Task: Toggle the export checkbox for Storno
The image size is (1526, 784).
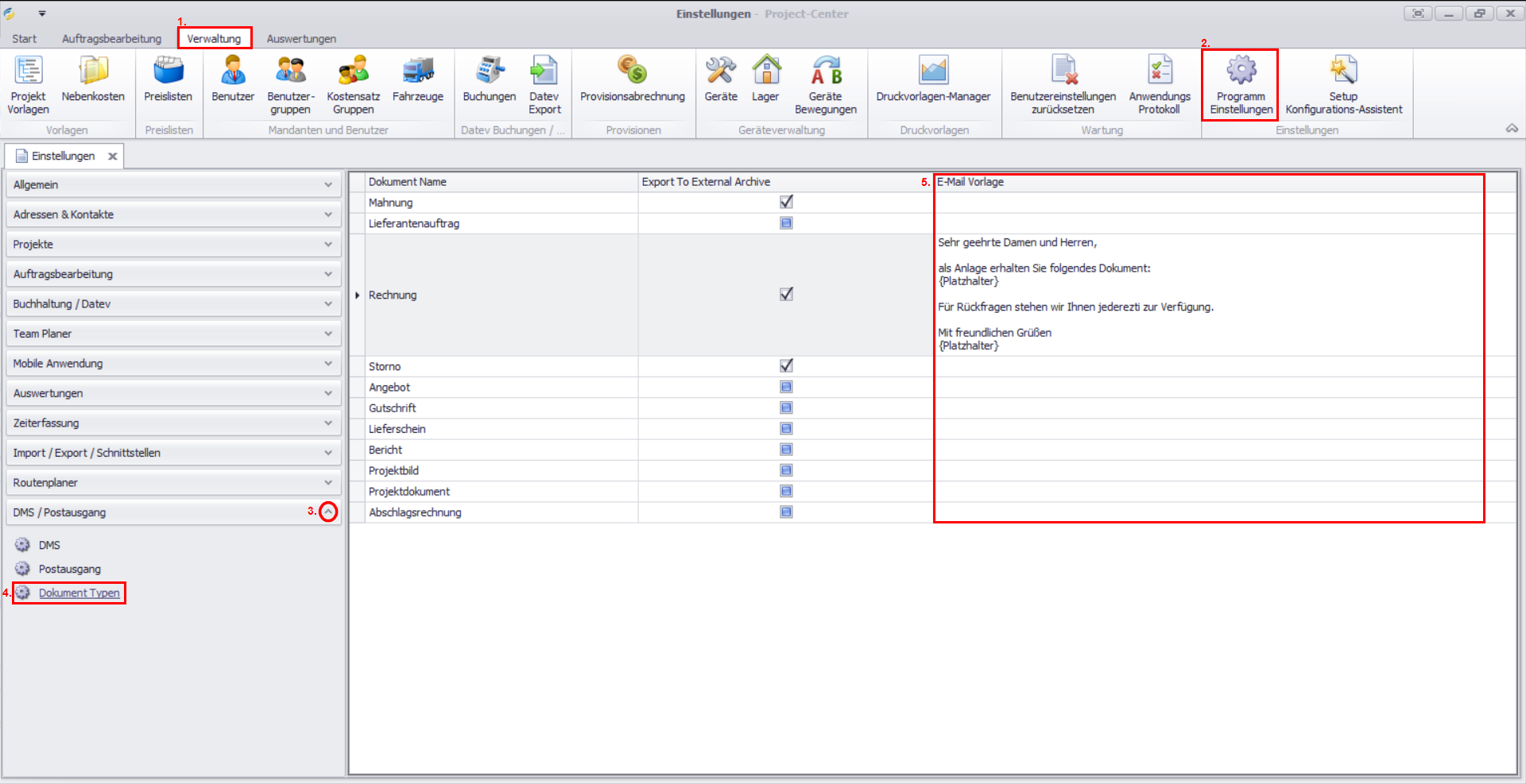Action: click(x=786, y=366)
